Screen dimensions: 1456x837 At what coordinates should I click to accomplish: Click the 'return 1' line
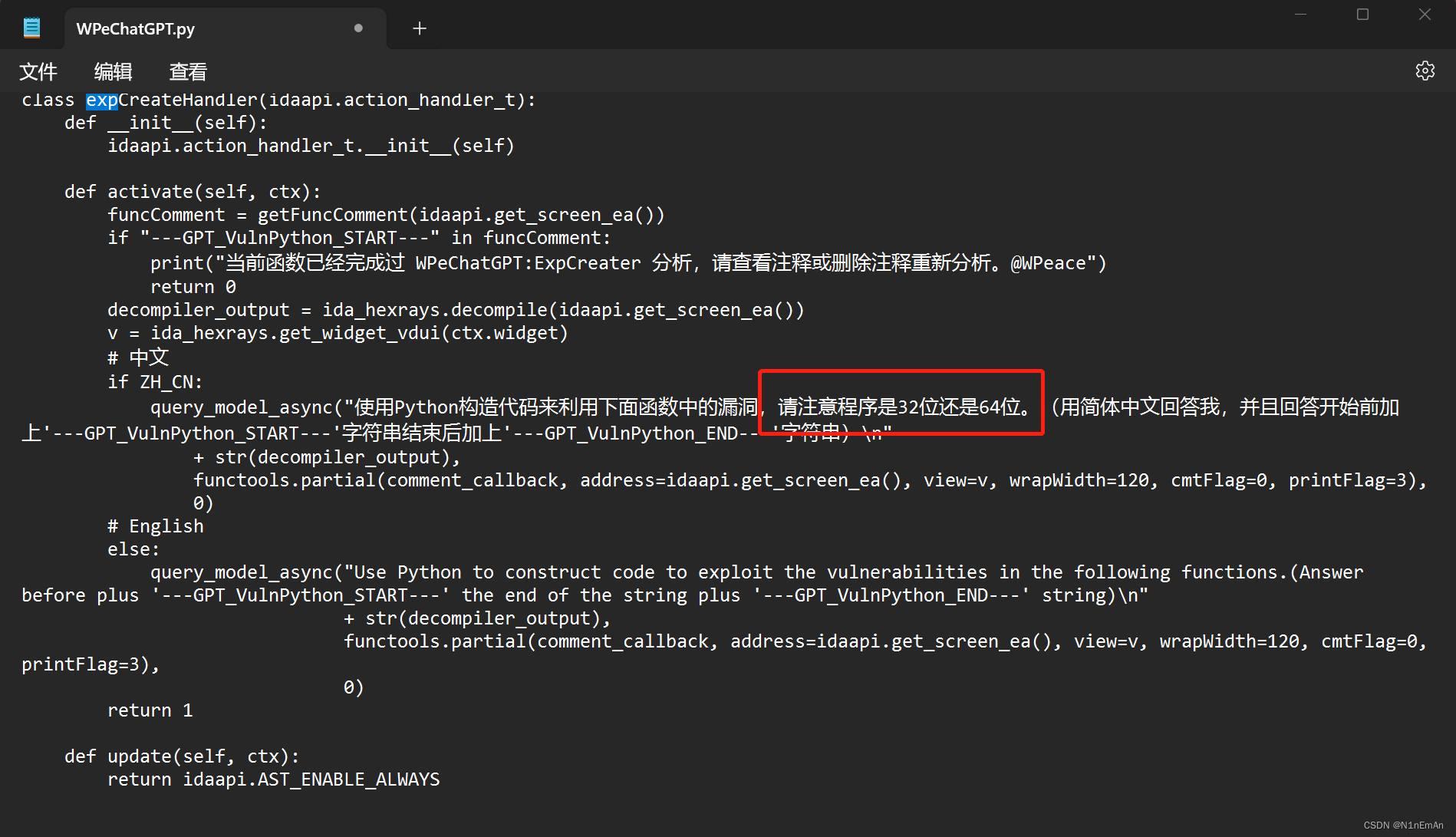click(x=150, y=710)
